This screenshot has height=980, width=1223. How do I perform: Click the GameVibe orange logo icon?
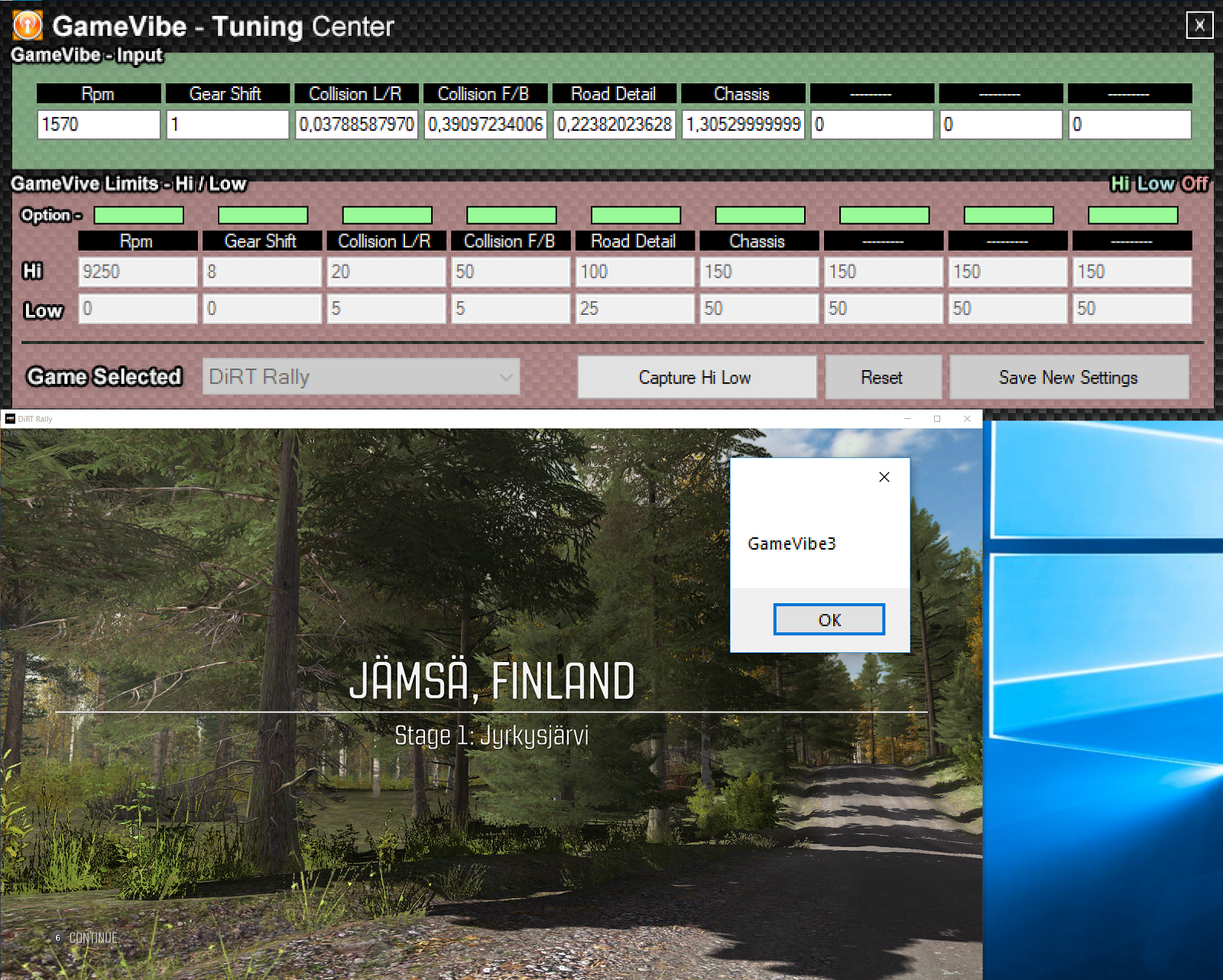click(x=28, y=26)
